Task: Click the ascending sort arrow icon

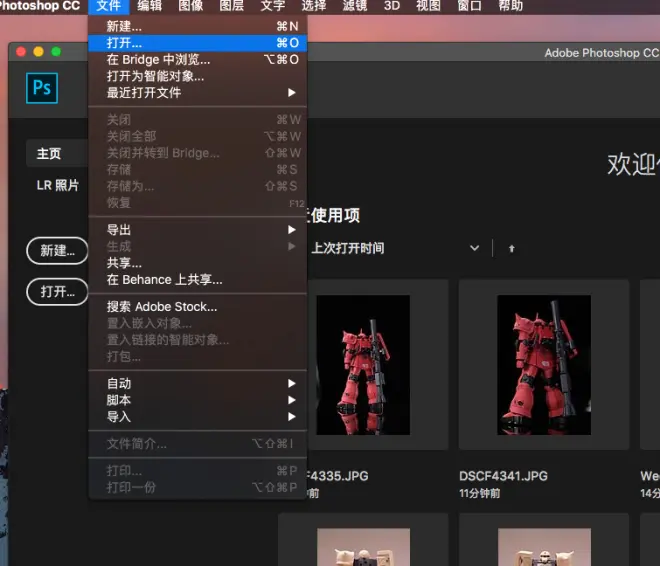Action: pos(511,249)
